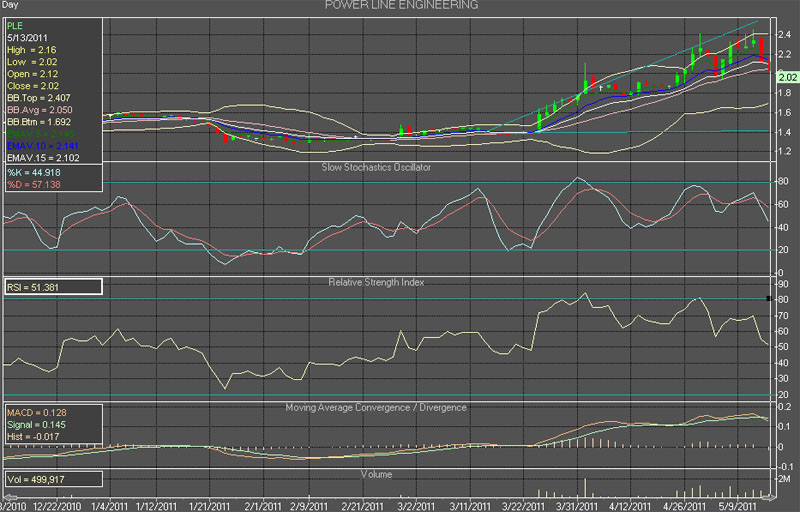Click the EMAV.15 = 2.102 legend entry
The width and height of the screenshot is (800, 512).
[x=43, y=158]
